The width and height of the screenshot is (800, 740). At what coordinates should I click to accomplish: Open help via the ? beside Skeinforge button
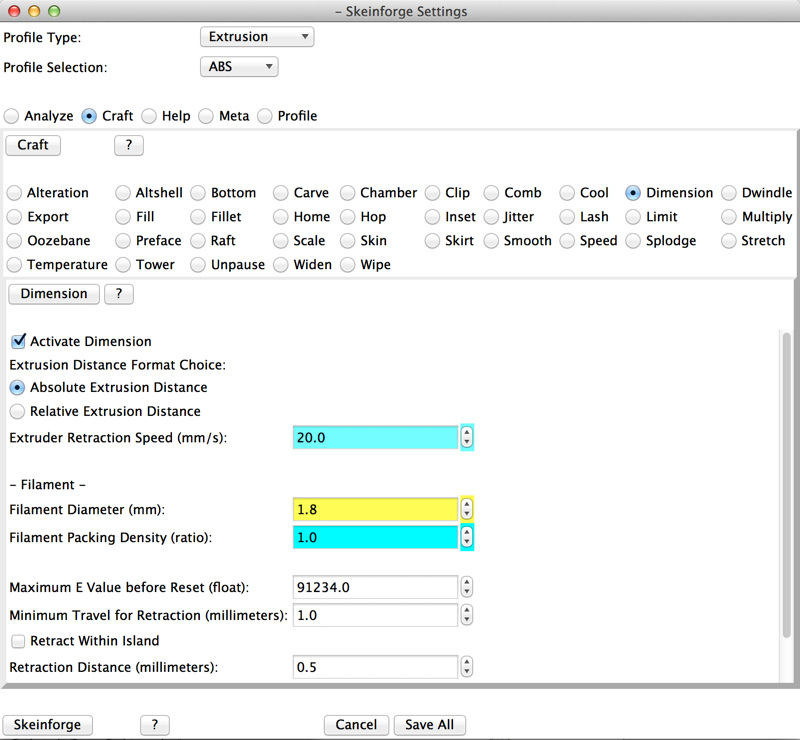pyautogui.click(x=155, y=725)
